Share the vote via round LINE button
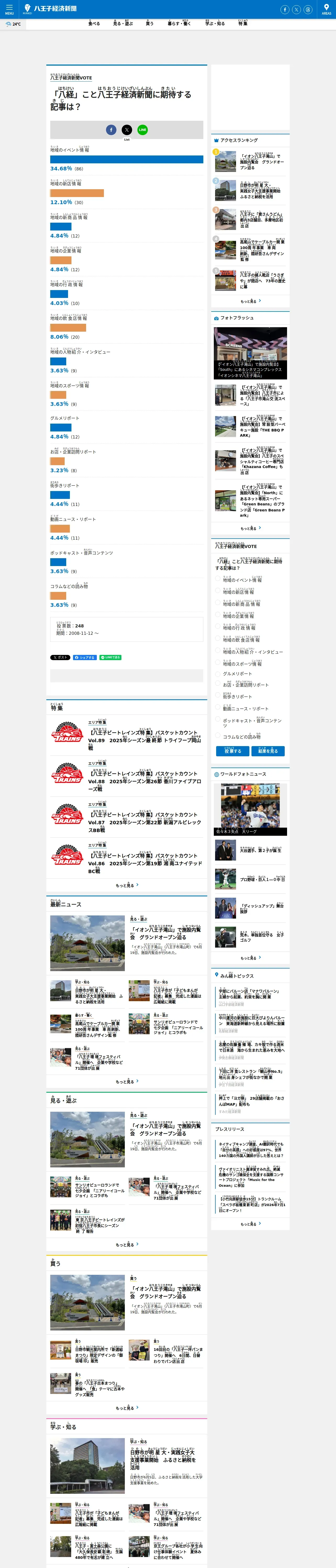Image resolution: width=336 pixels, height=1568 pixels. pos(142,130)
